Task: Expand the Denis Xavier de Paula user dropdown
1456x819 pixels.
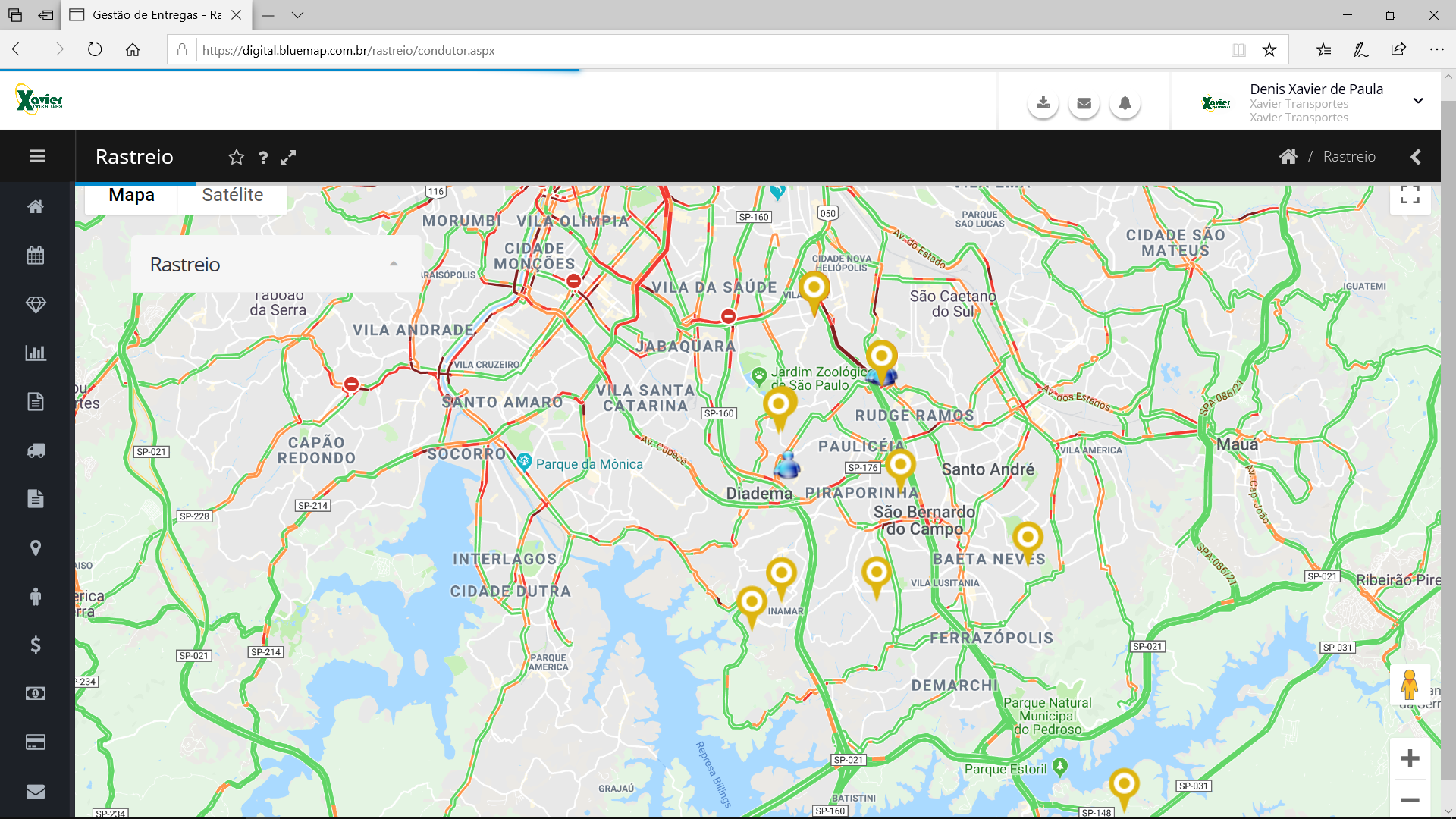Action: (x=1417, y=101)
